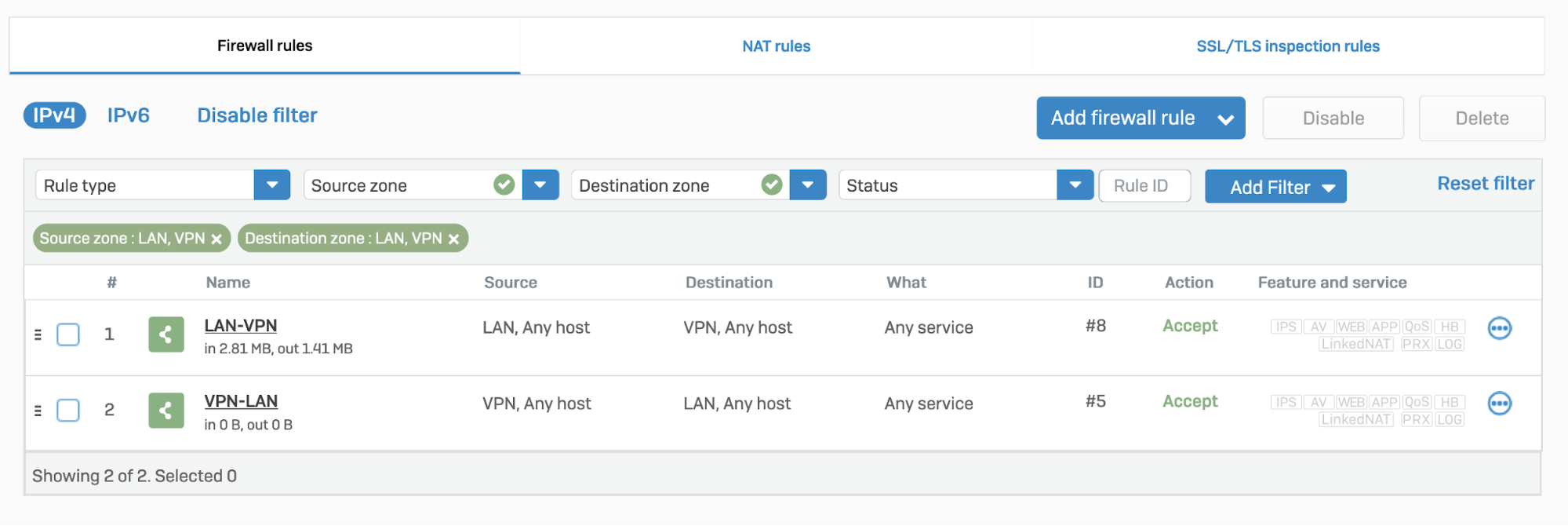Click the VPN-LAN rule type icon
This screenshot has width=1568, height=526.
click(166, 410)
